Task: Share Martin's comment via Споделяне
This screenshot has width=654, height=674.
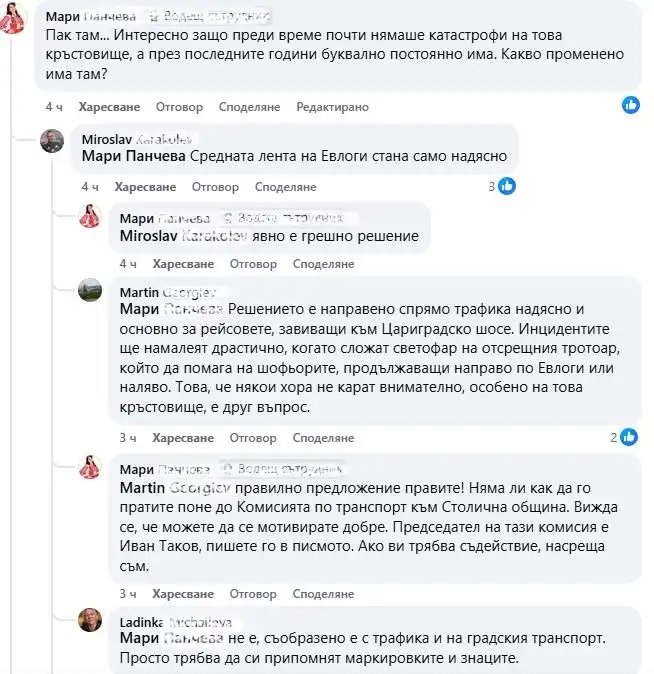Action: [323, 438]
